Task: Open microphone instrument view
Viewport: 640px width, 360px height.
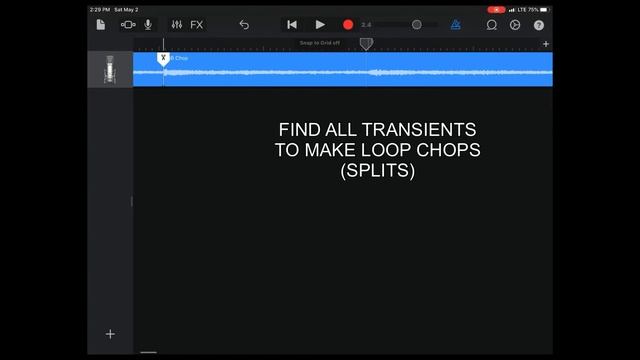Action: pos(148,25)
